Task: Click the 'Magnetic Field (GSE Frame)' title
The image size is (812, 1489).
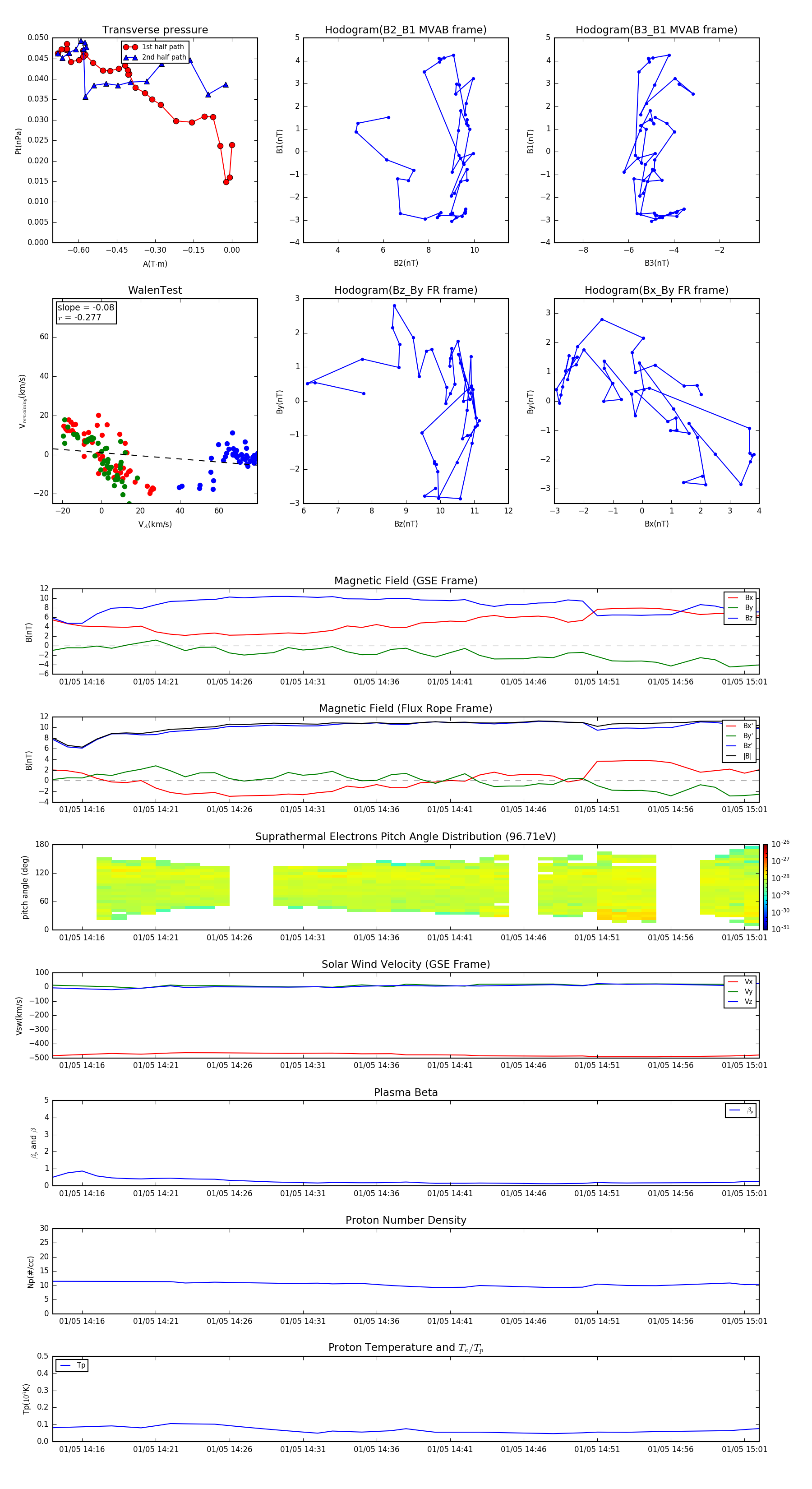Action: (406, 581)
